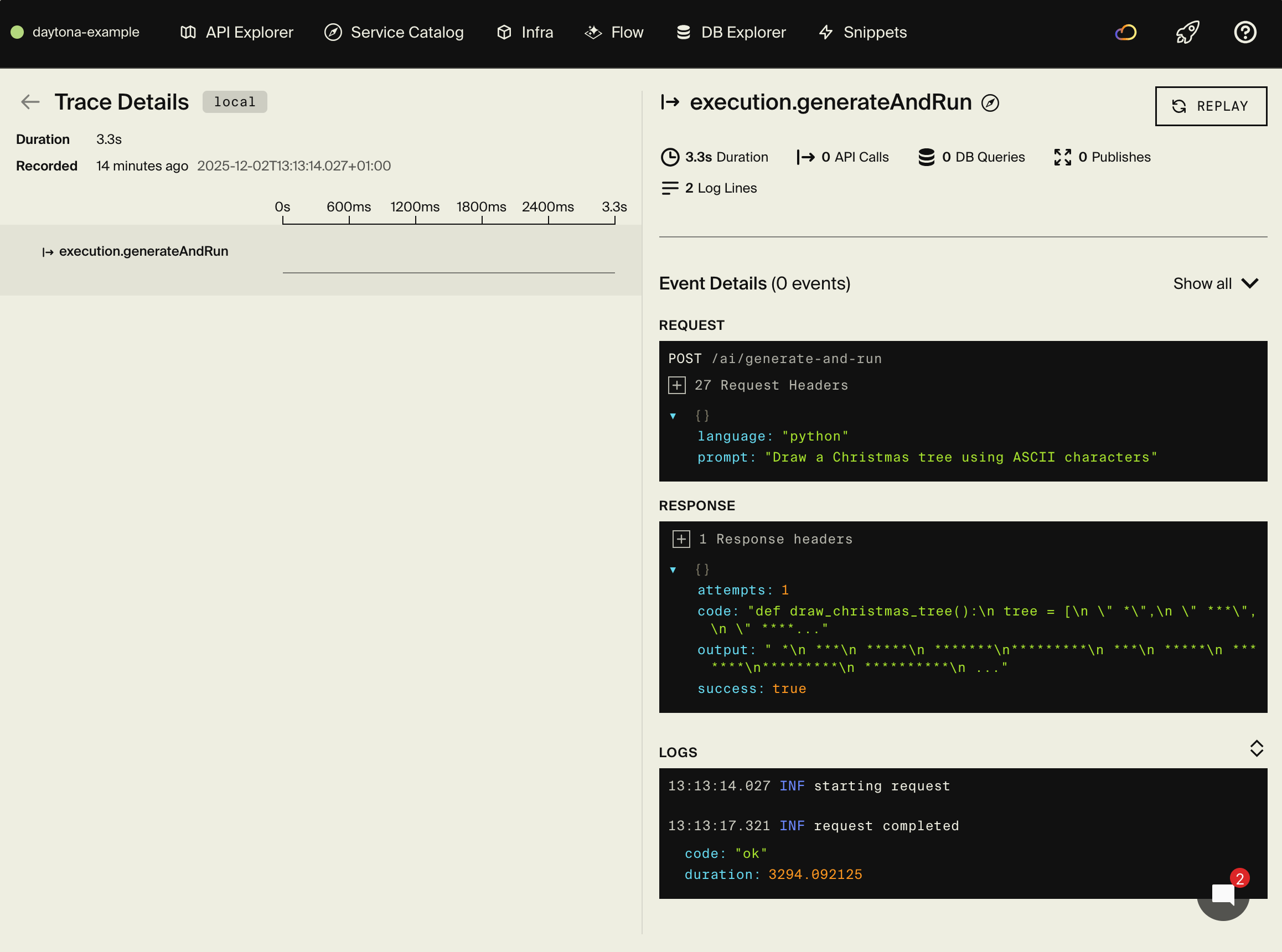This screenshot has width=1282, height=952.
Task: Click the green status dot beside daytona-example
Action: pos(17,32)
